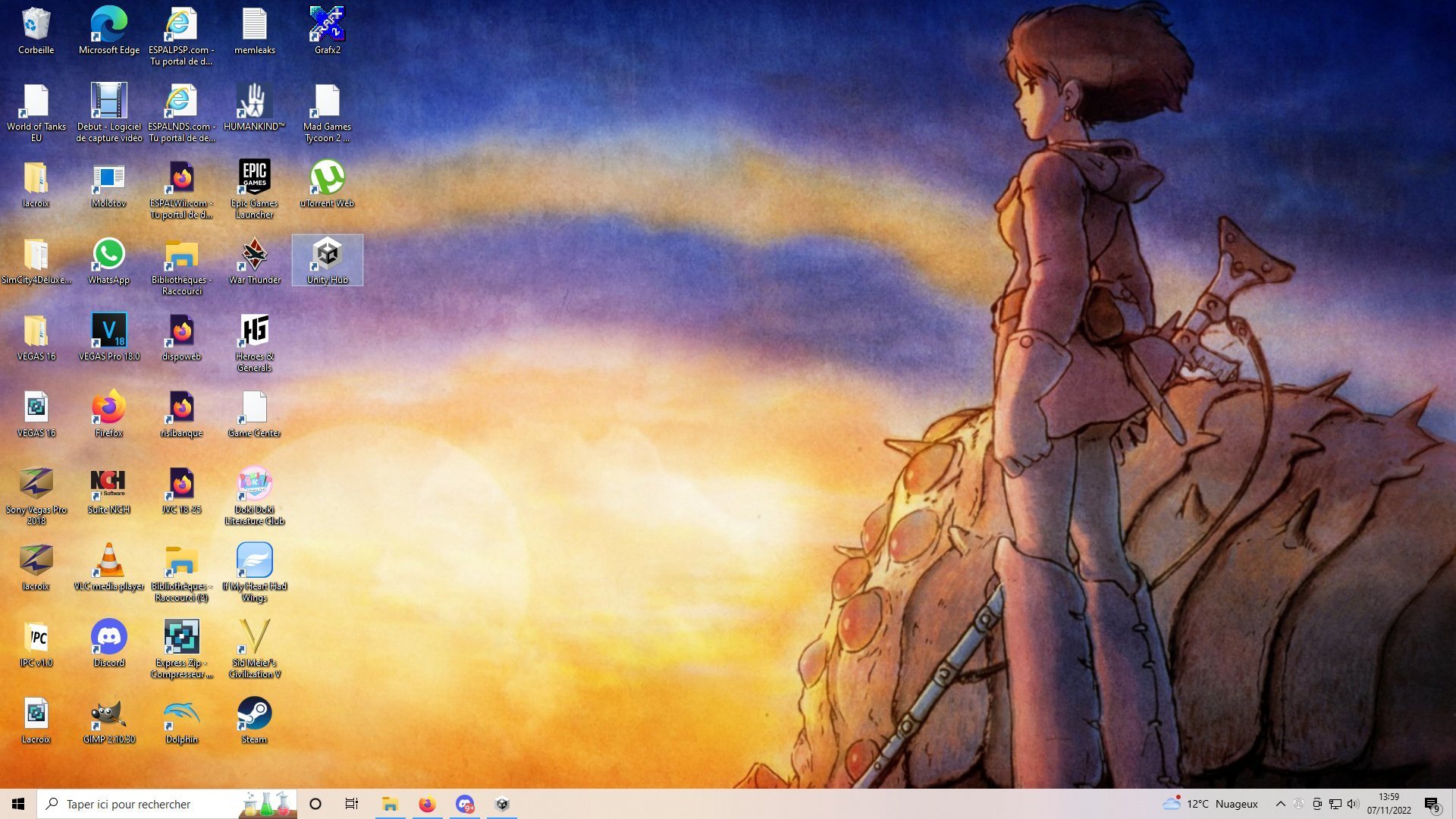
Task: Click the Steam desktop shortcut
Action: [x=254, y=714]
